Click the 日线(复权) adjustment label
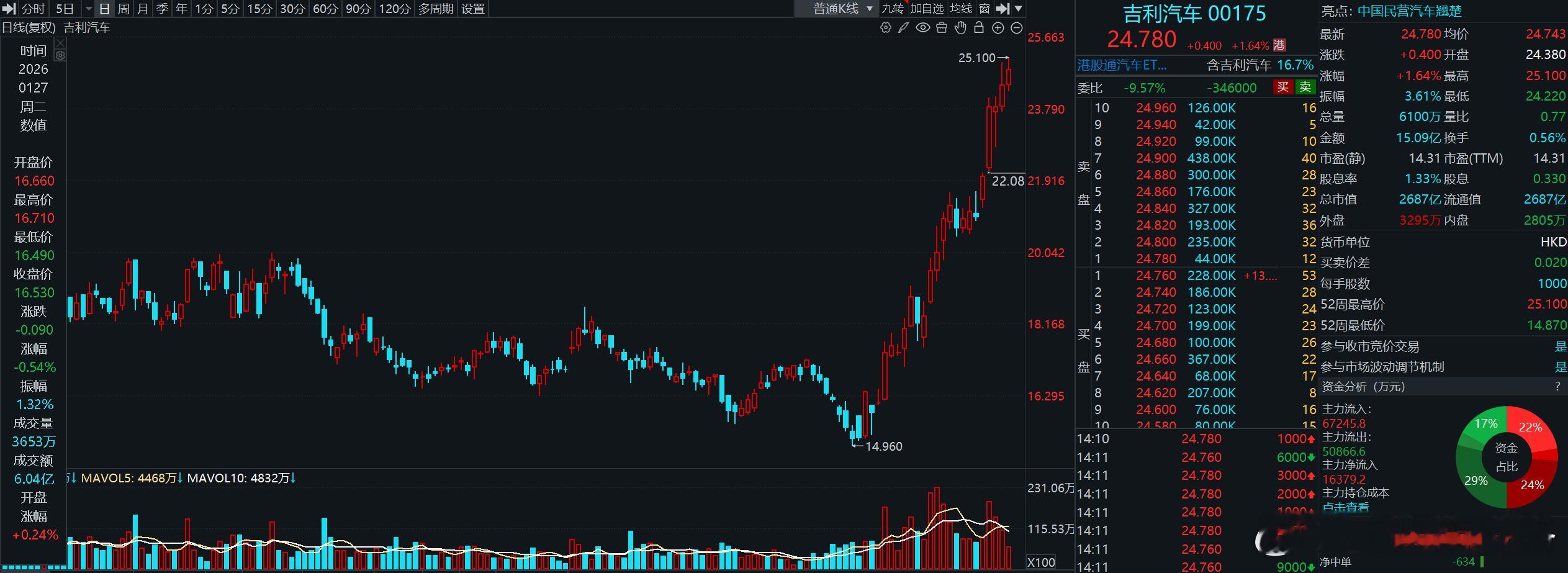The width and height of the screenshot is (1568, 573). pos(29,27)
